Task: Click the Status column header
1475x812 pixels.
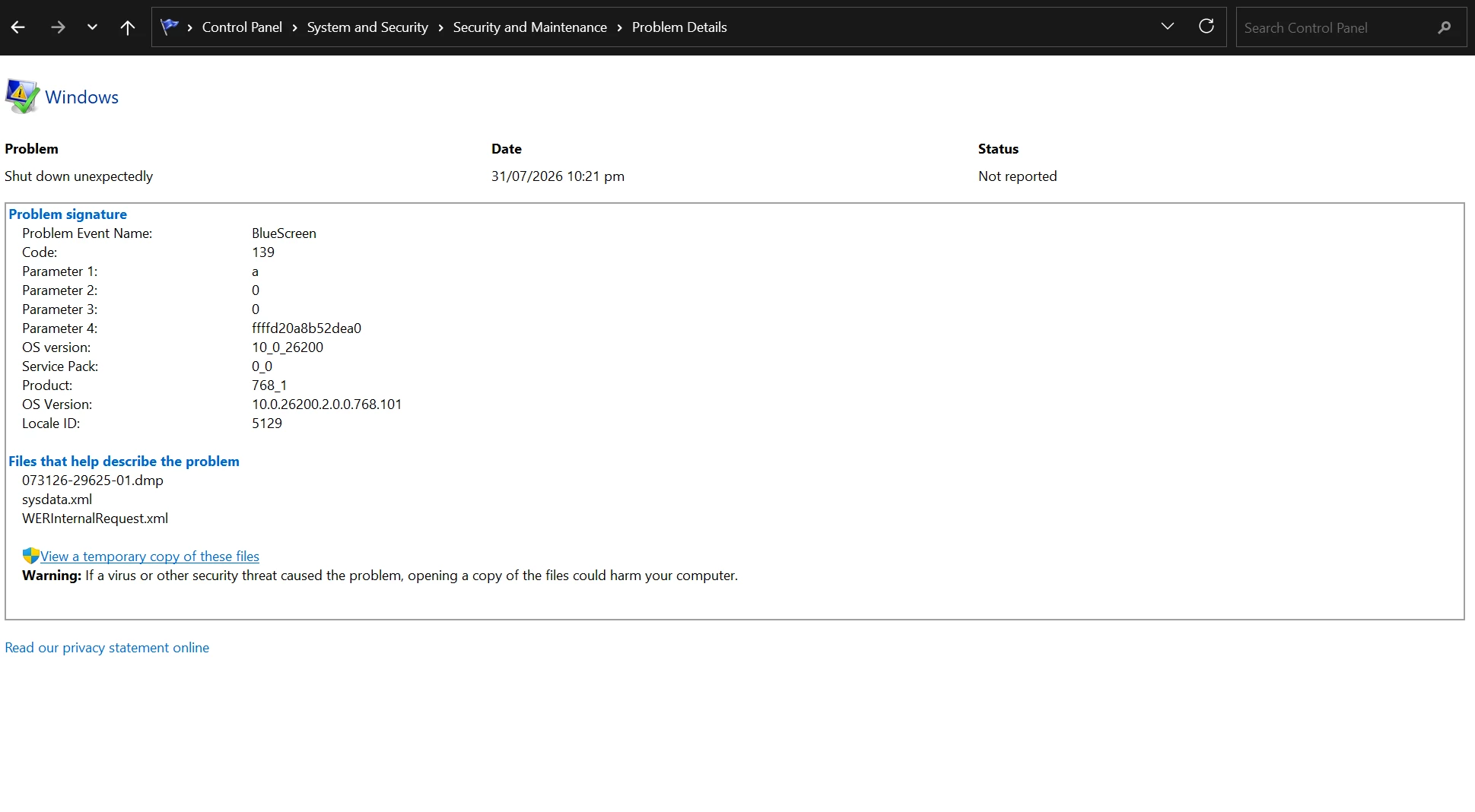Action: coord(998,149)
